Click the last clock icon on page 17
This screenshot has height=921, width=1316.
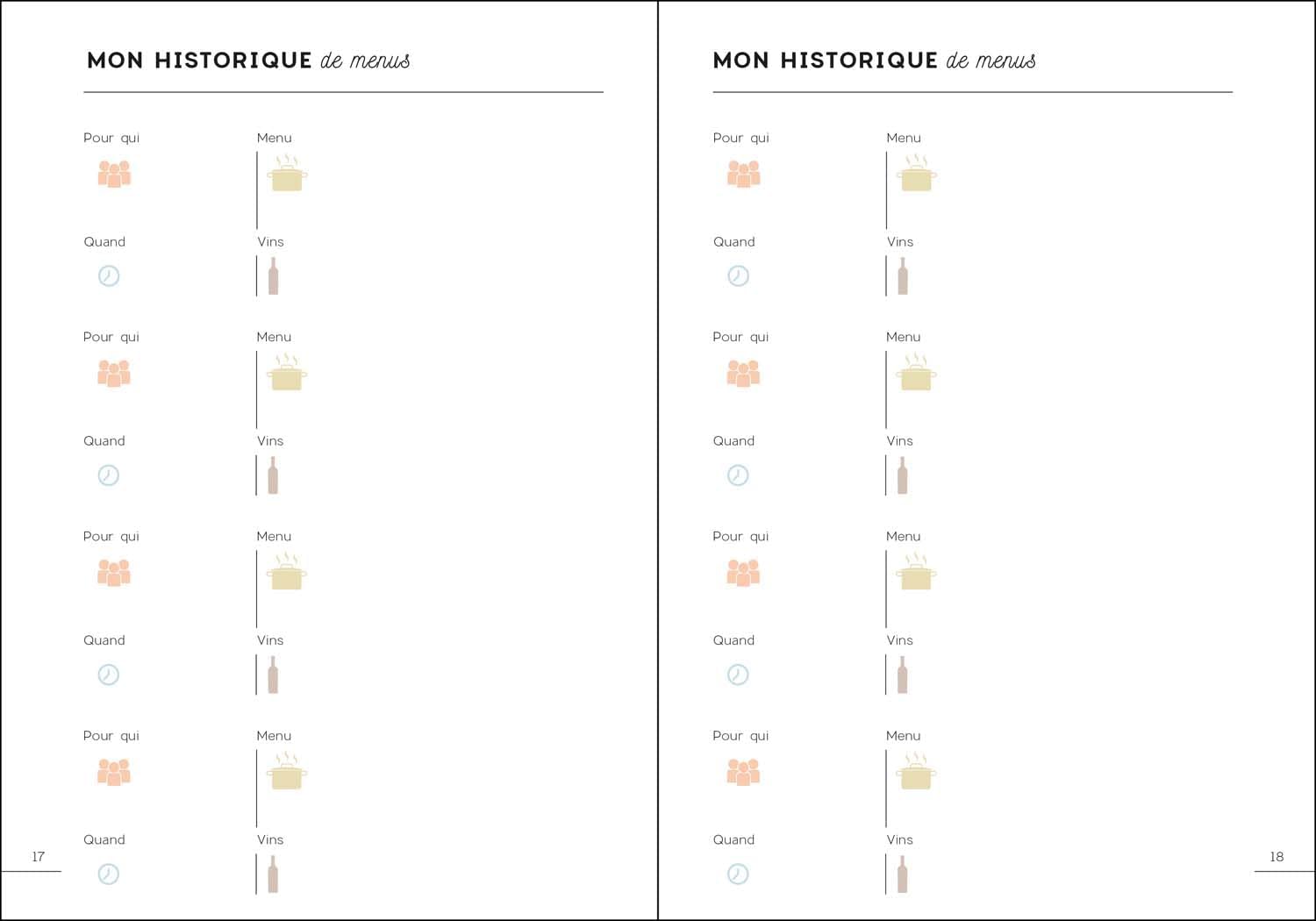109,875
